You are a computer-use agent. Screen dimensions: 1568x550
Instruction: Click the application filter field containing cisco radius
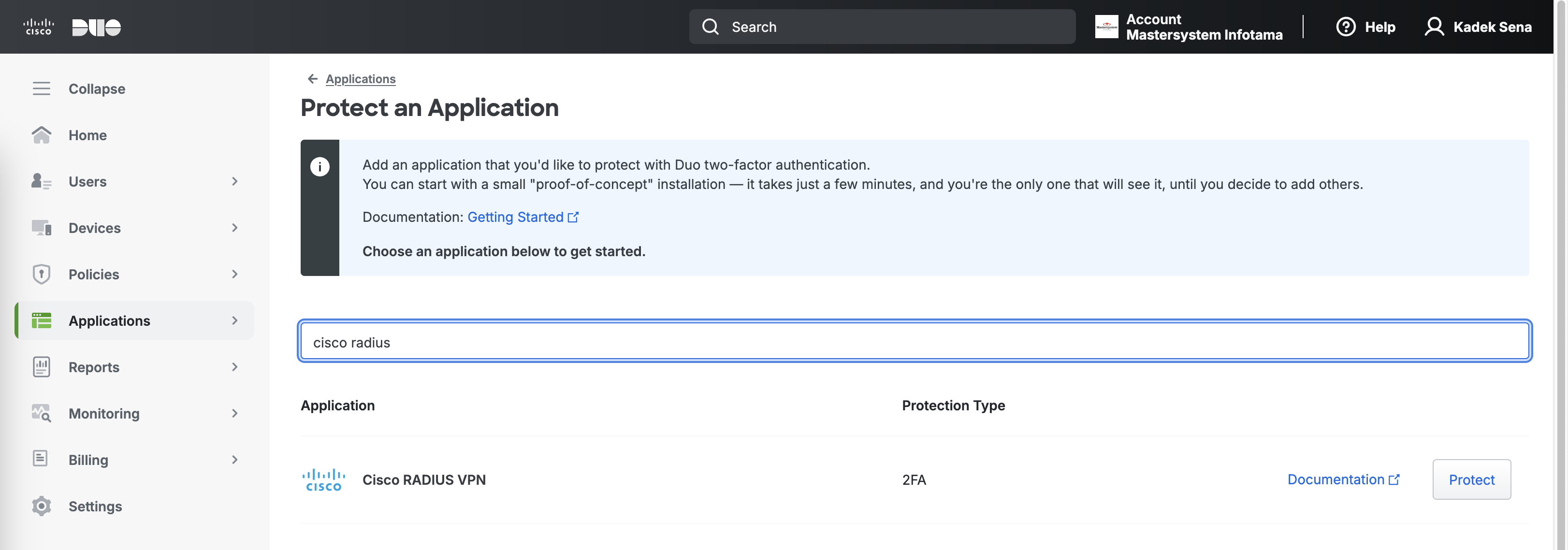point(913,342)
